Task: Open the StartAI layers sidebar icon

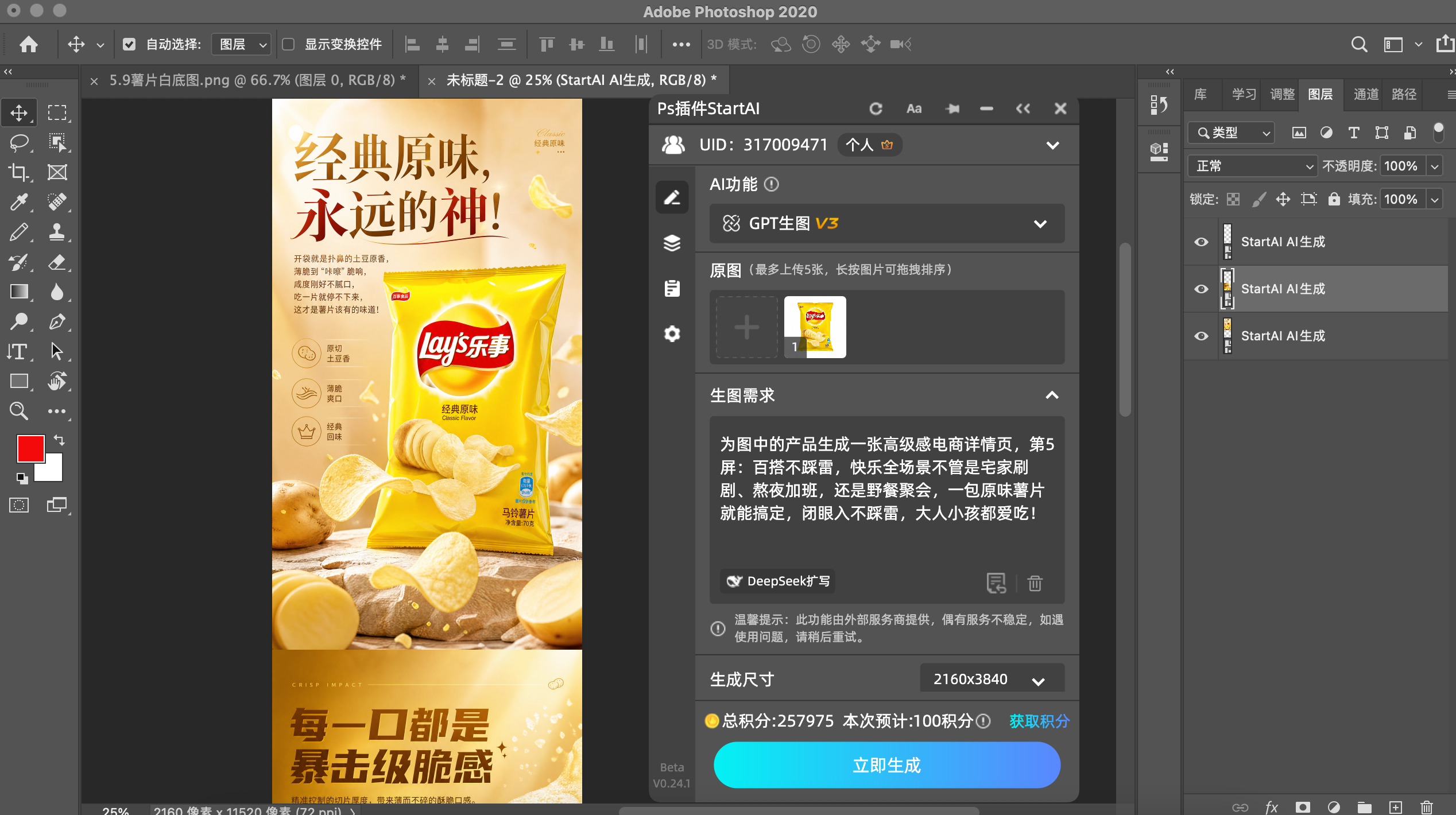Action: (x=672, y=243)
